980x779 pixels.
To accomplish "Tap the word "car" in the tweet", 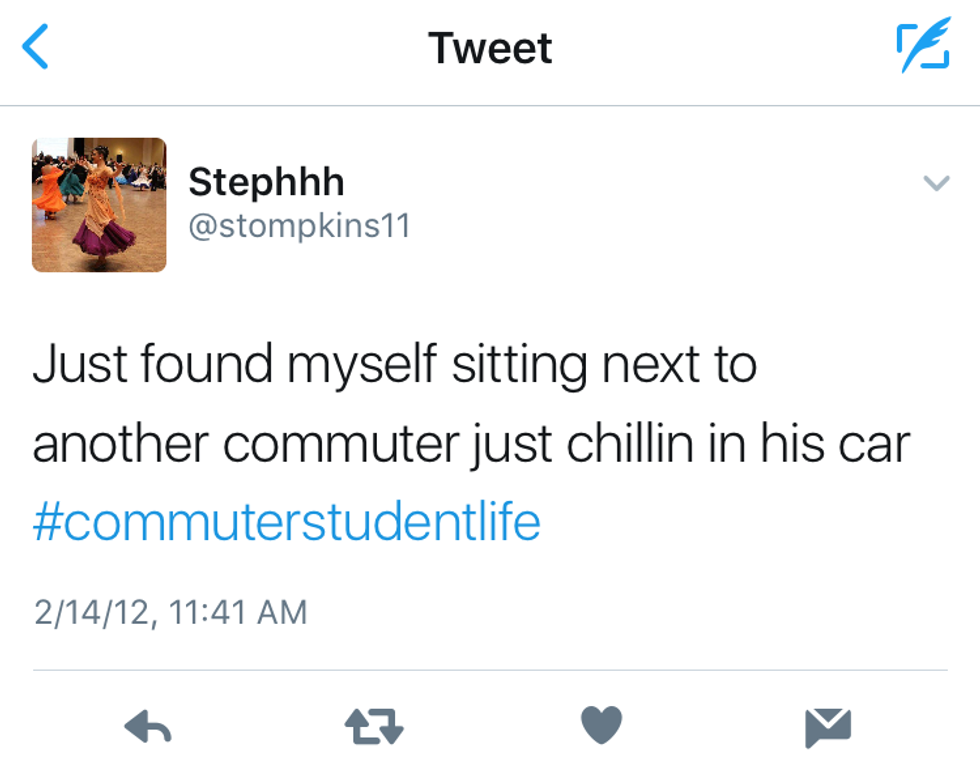I will (x=876, y=445).
